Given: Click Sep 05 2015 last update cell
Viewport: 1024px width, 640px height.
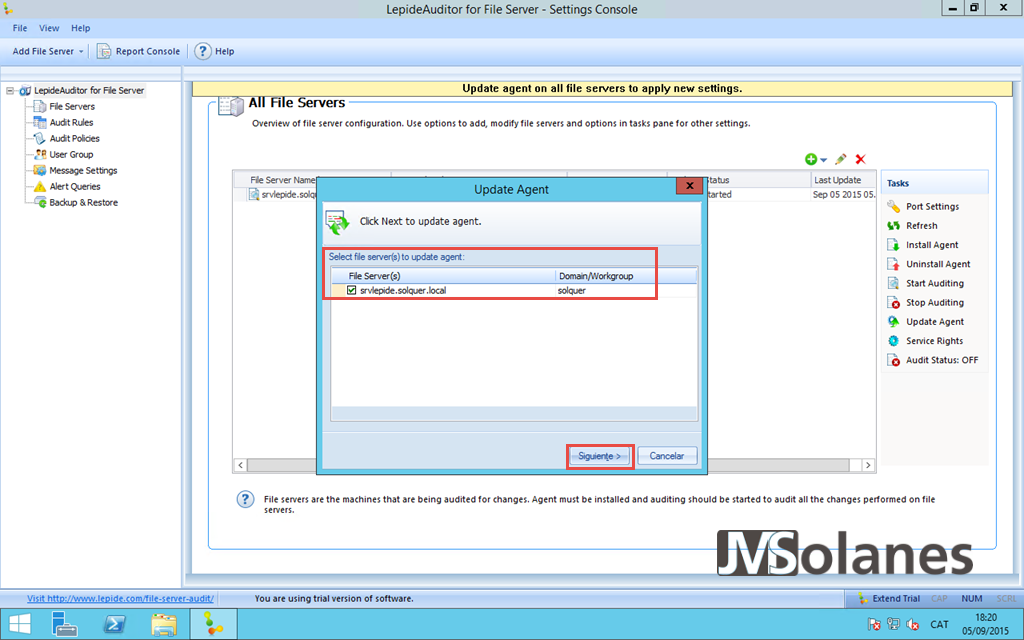Looking at the screenshot, I should point(843,195).
